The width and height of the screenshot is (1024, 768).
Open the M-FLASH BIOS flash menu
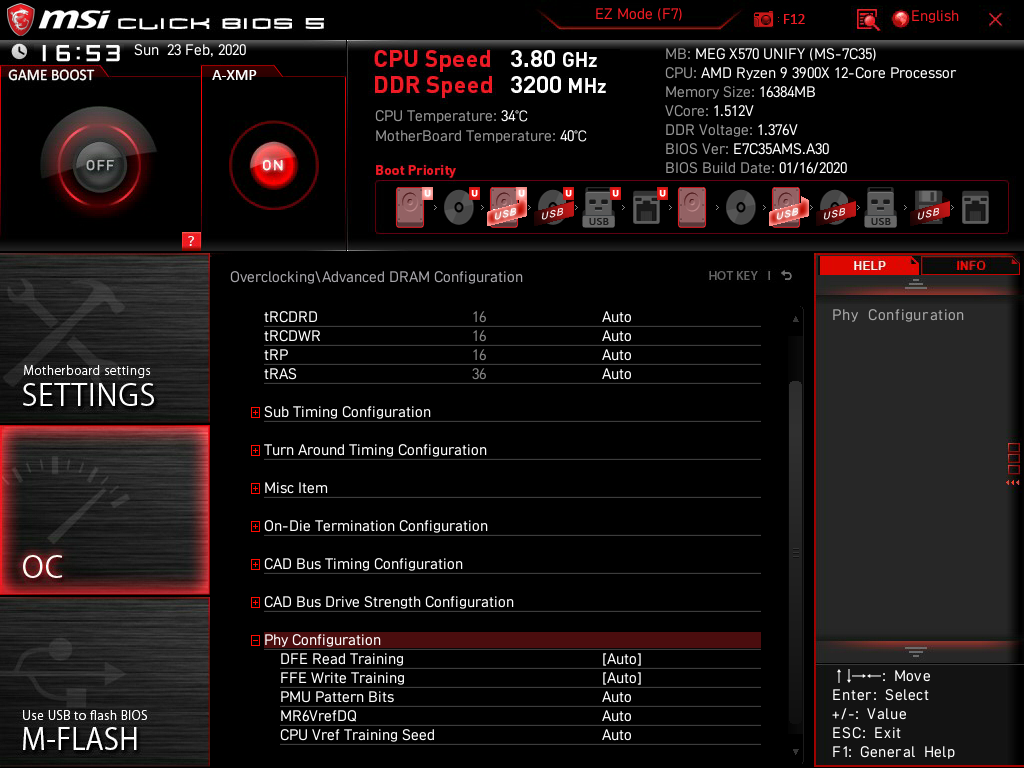pos(104,682)
